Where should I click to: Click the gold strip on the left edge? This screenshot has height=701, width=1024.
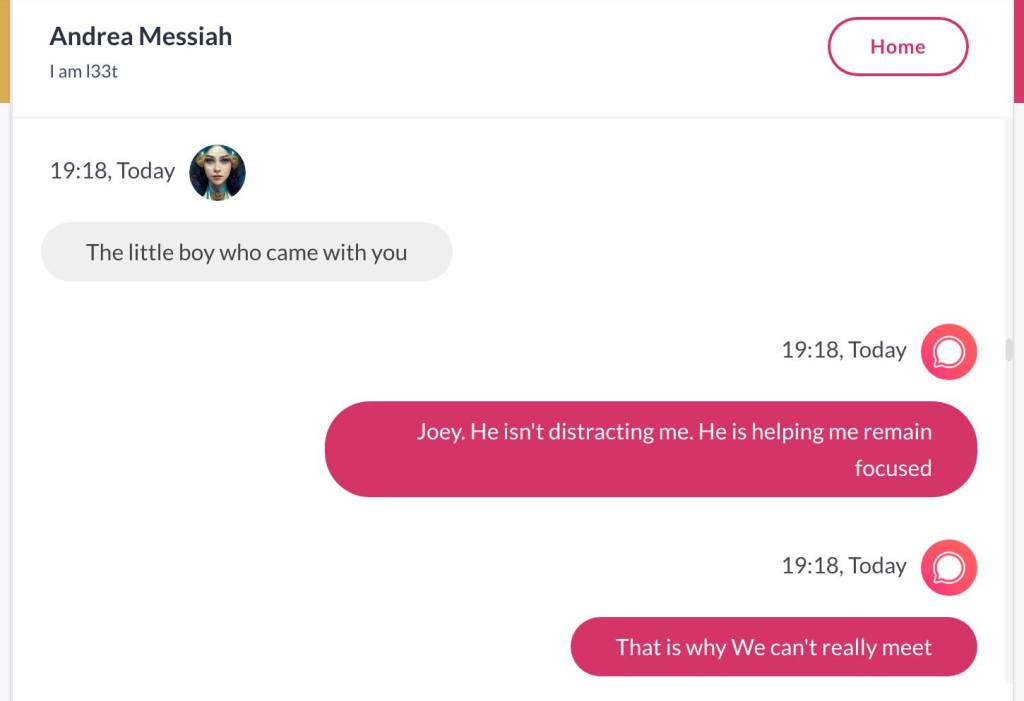coord(4,50)
